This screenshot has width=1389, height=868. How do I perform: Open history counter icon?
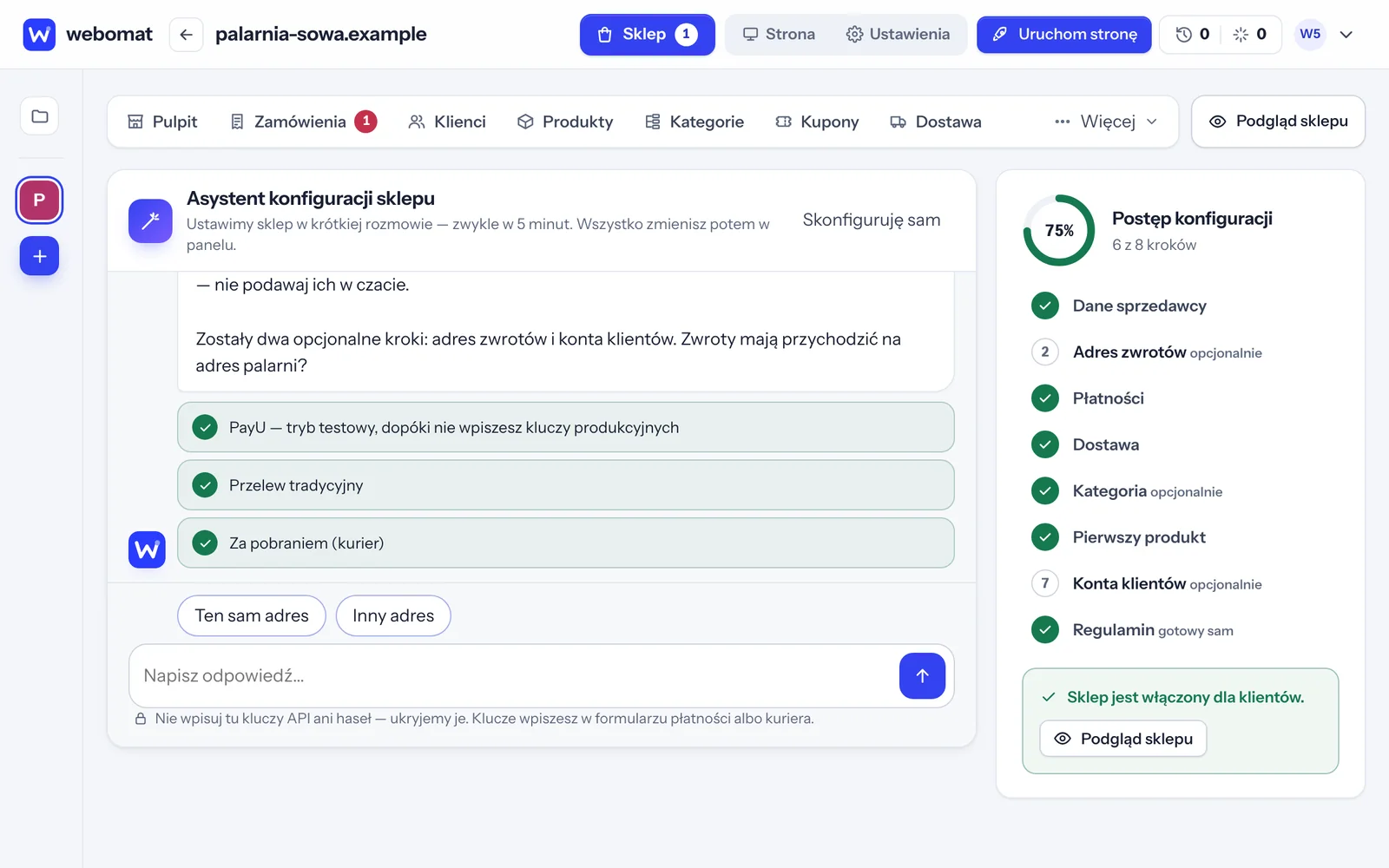click(x=1193, y=35)
